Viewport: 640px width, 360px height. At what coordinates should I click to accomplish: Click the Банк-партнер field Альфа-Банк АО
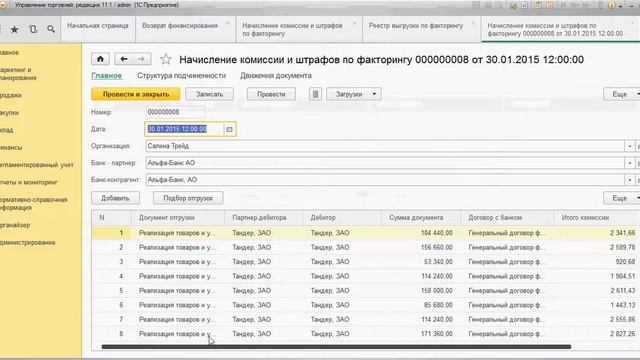(x=385, y=163)
